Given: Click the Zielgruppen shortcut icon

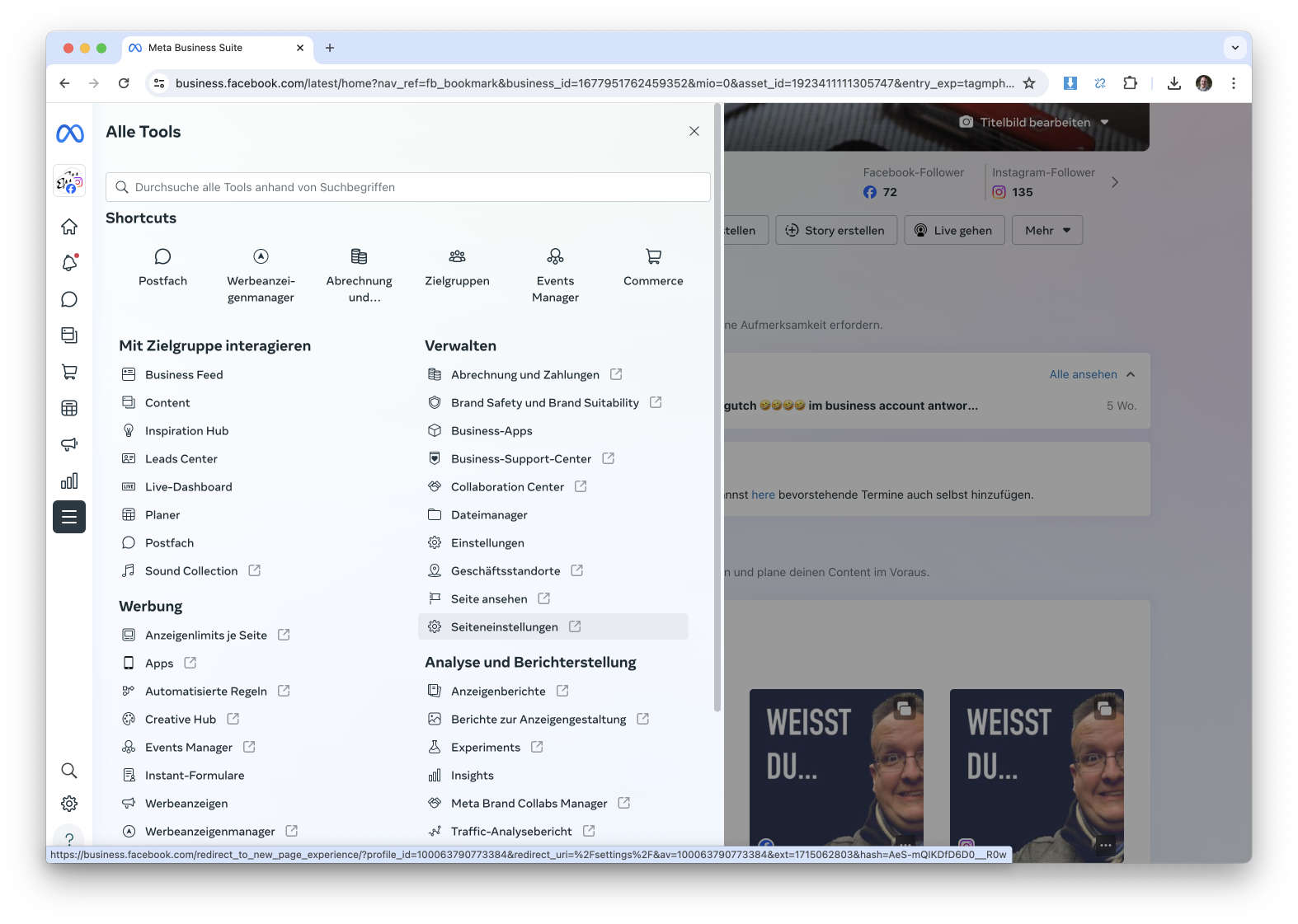Looking at the screenshot, I should pos(457,257).
